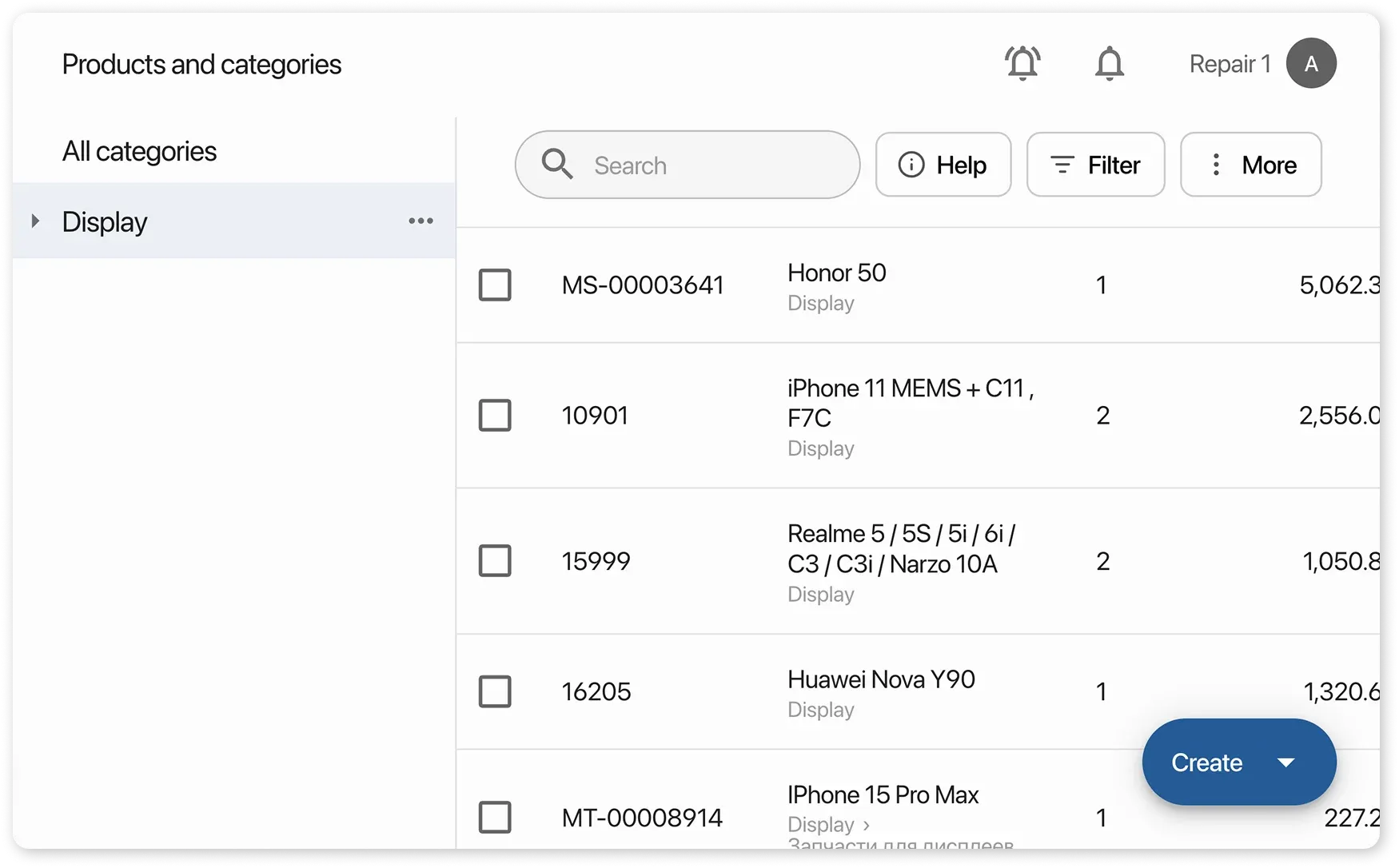
Task: Expand the Display category arrow
Action: click(35, 221)
